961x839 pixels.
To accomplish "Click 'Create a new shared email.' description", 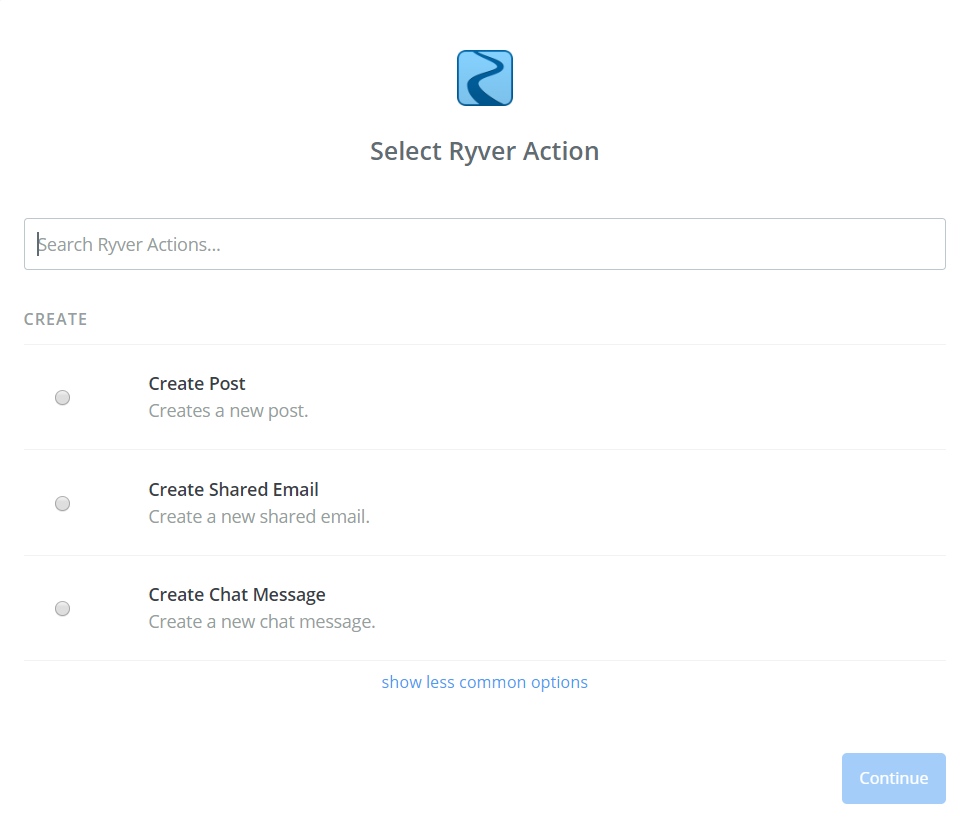I will (x=259, y=517).
